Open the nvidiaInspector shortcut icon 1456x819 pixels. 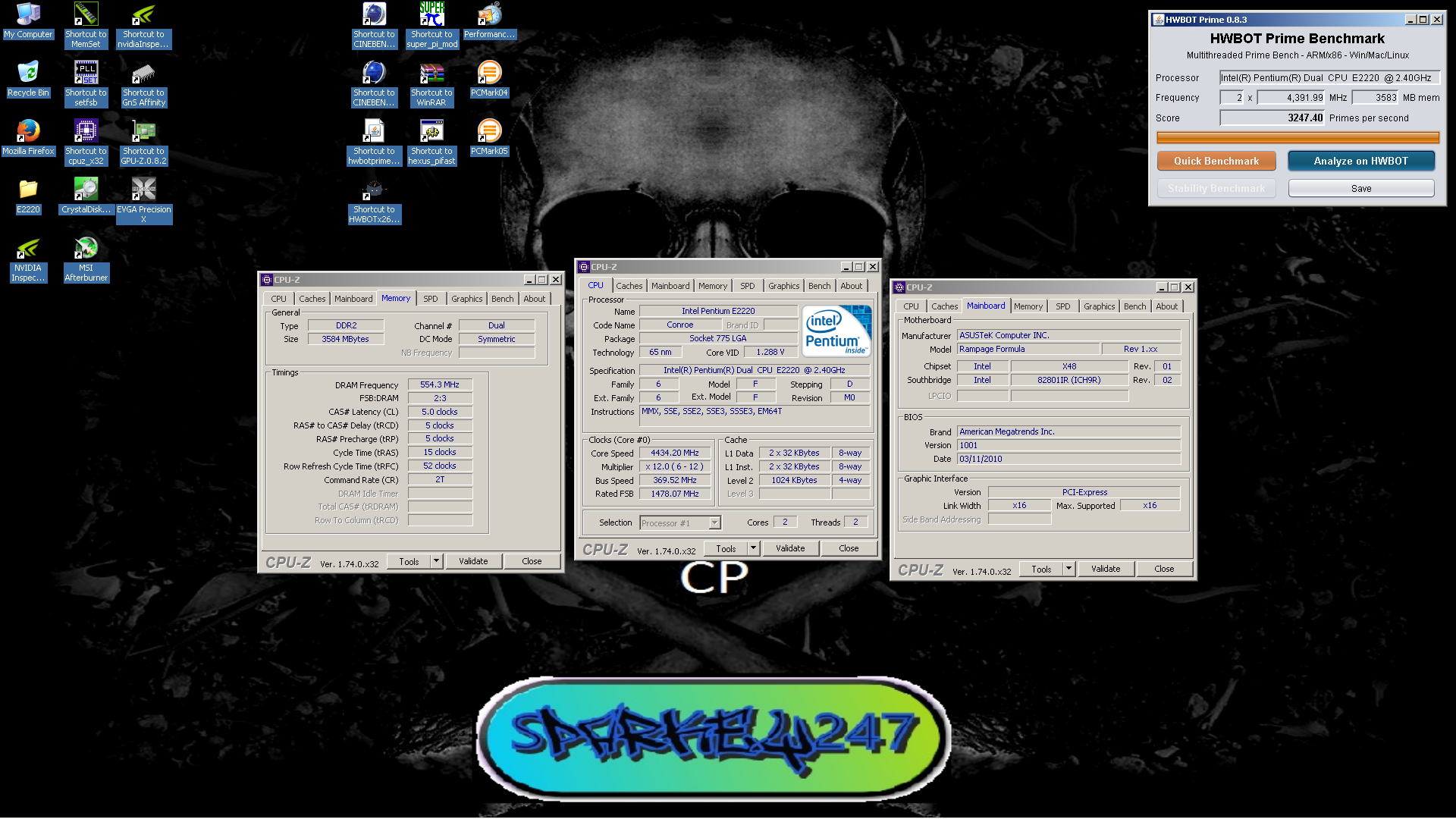[143, 25]
